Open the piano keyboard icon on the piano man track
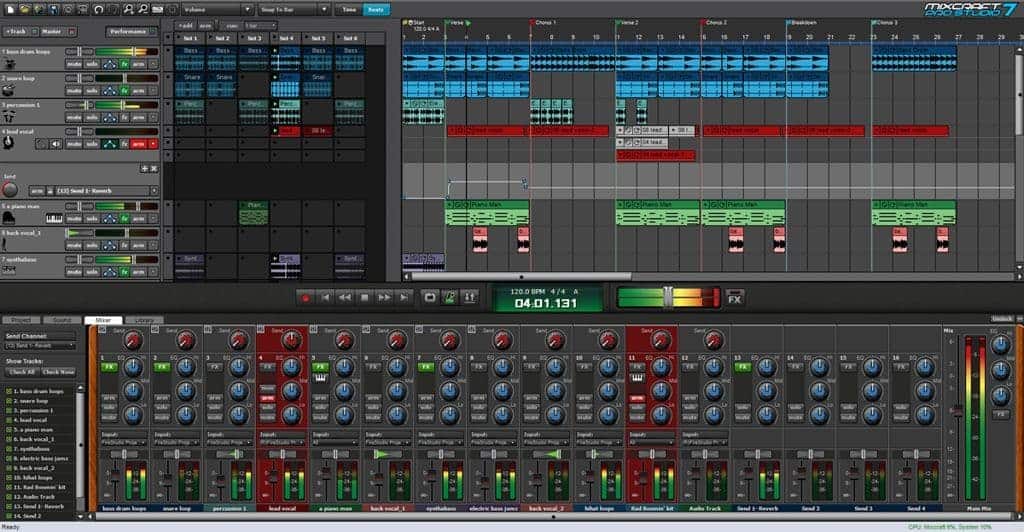The image size is (1024, 532). (x=53, y=218)
